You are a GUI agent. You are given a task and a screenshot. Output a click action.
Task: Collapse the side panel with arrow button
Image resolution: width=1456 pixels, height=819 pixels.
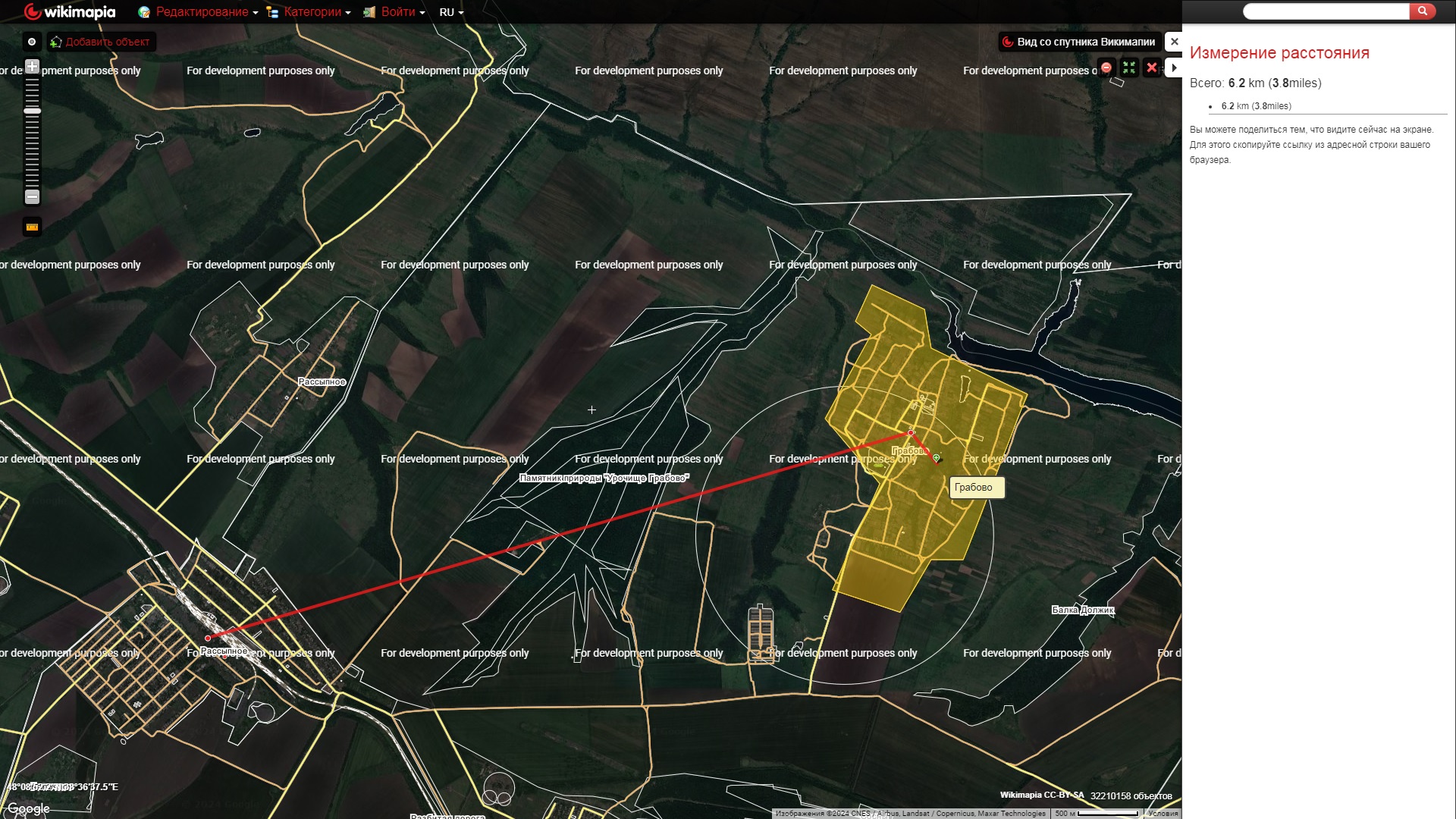tap(1174, 67)
